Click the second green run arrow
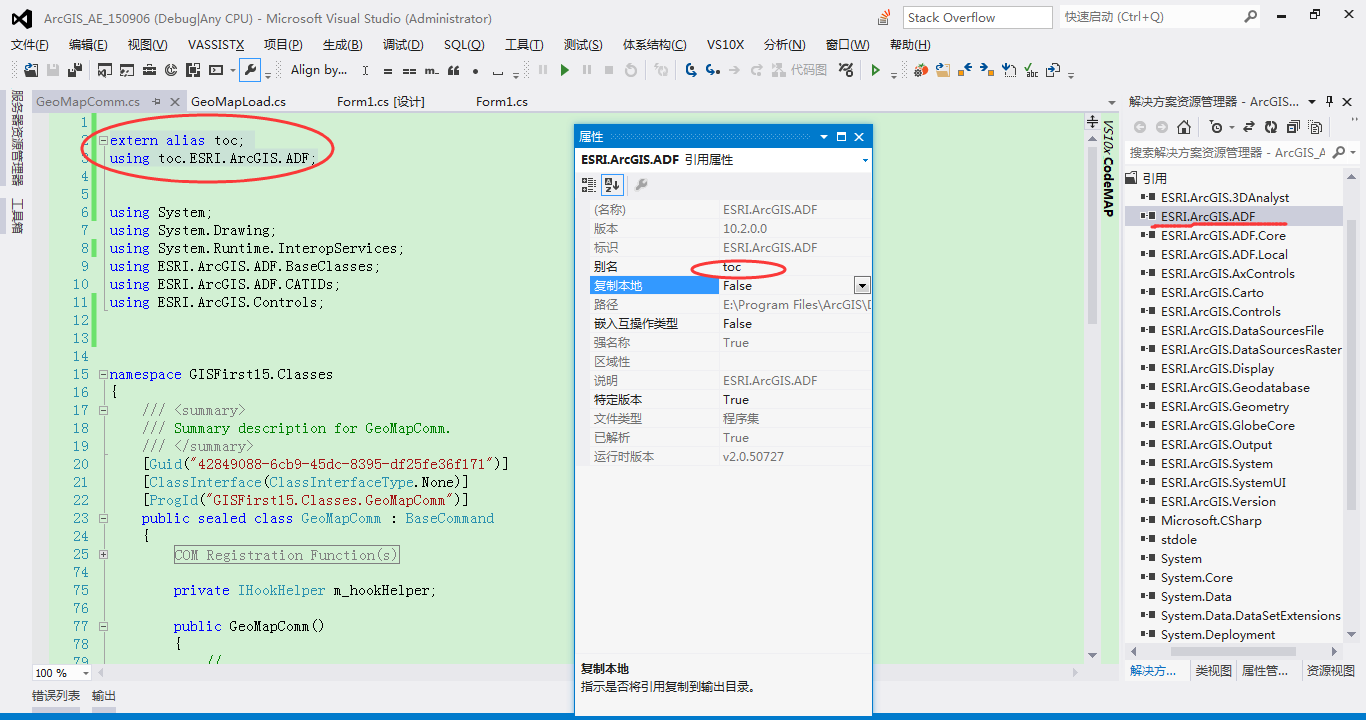The image size is (1366, 720). point(876,70)
